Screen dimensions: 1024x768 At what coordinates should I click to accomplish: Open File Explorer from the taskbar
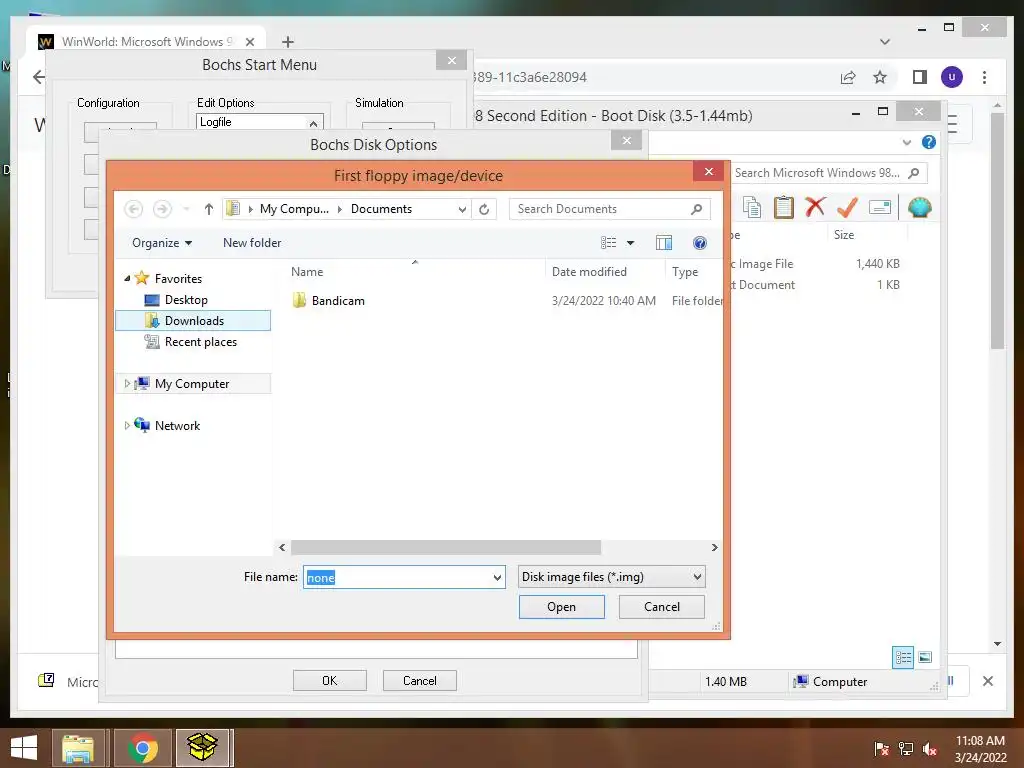[78, 748]
